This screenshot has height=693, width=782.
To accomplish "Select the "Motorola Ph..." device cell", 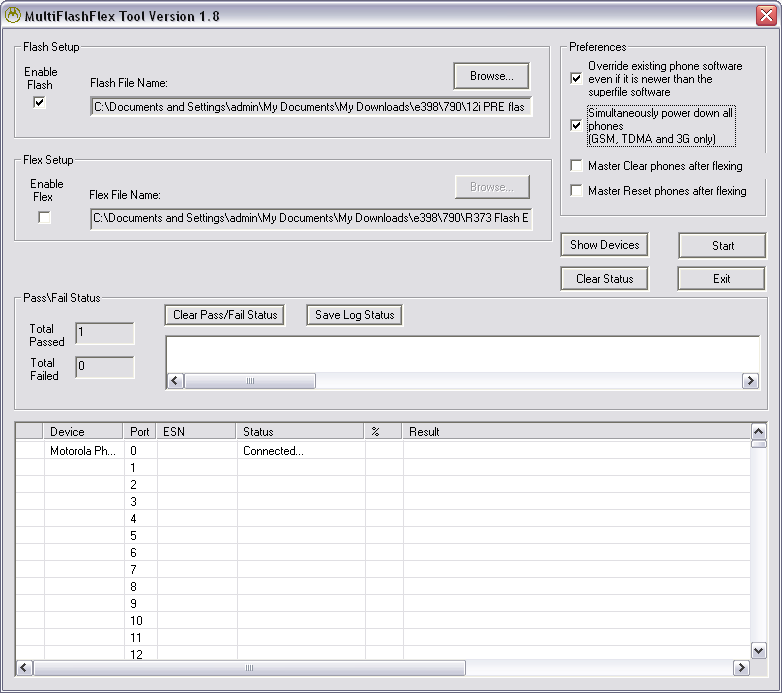I will coord(83,451).
